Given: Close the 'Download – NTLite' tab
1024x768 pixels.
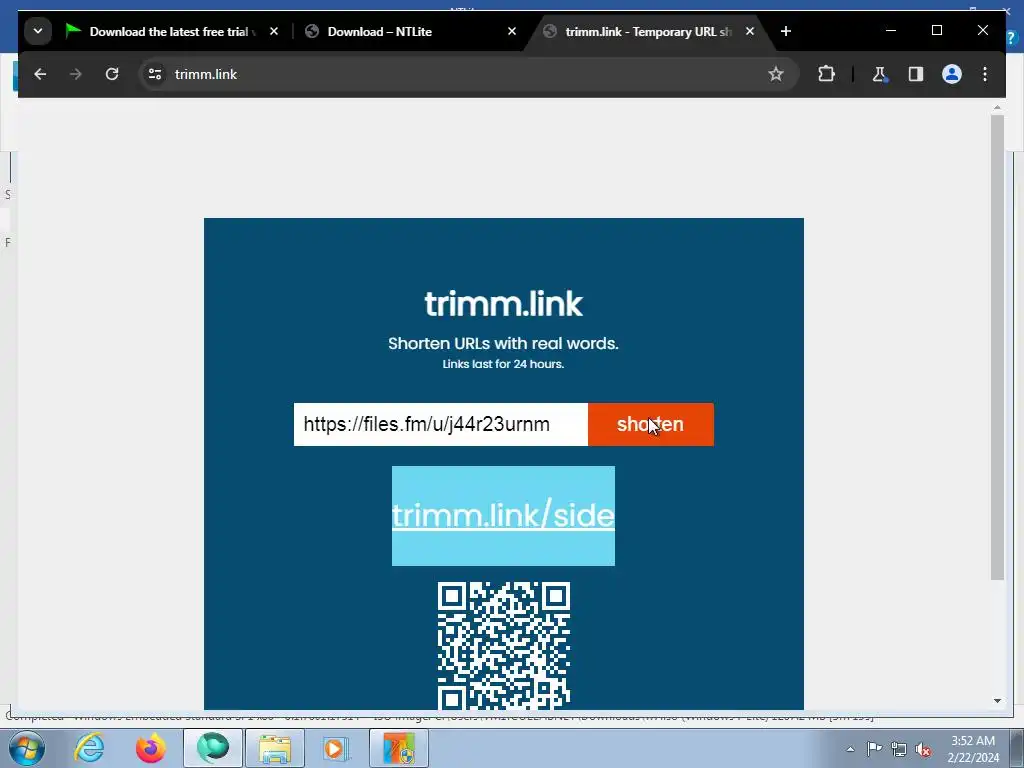Looking at the screenshot, I should point(512,31).
